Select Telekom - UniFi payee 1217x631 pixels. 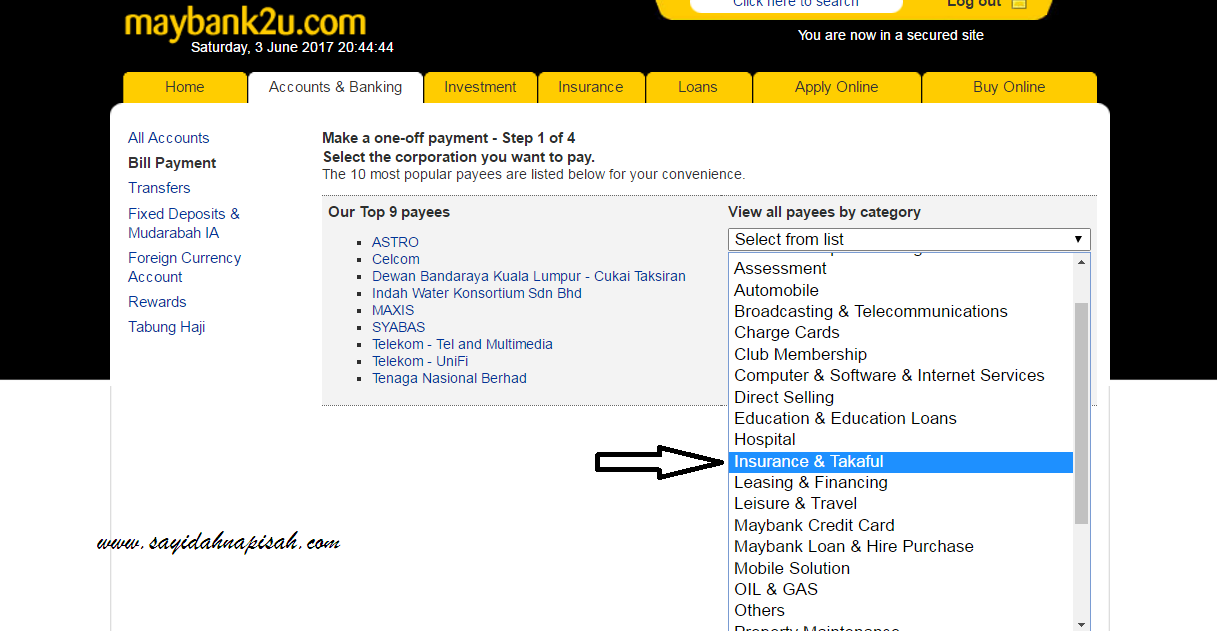pyautogui.click(x=420, y=361)
